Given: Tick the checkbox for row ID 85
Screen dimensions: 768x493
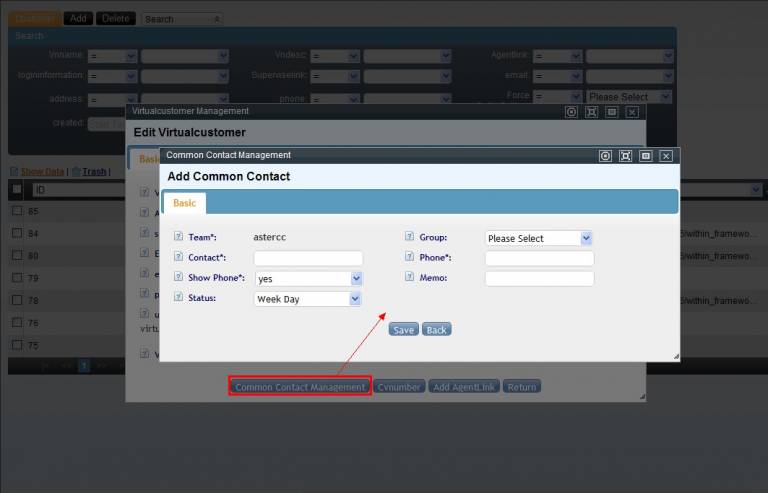Looking at the screenshot, I should [x=17, y=211].
